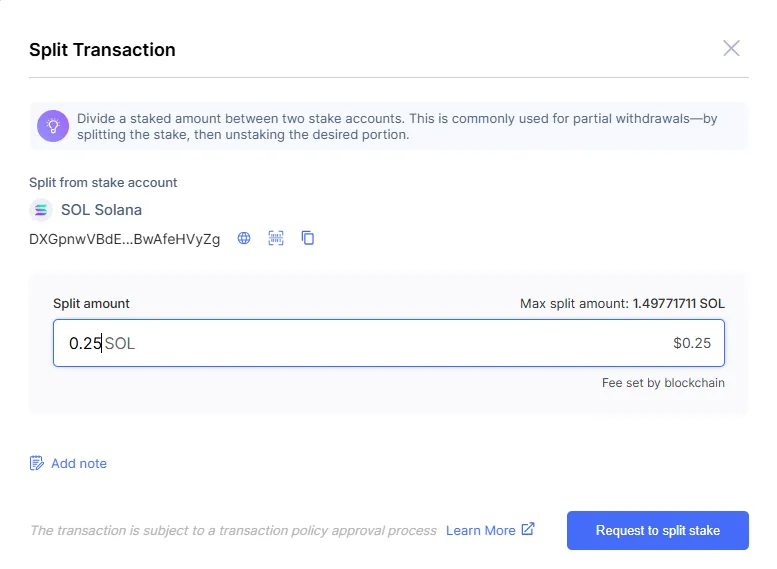Viewport: 777px width, 569px height.
Task: Click the transaction policy approval notice text
Action: click(x=233, y=530)
